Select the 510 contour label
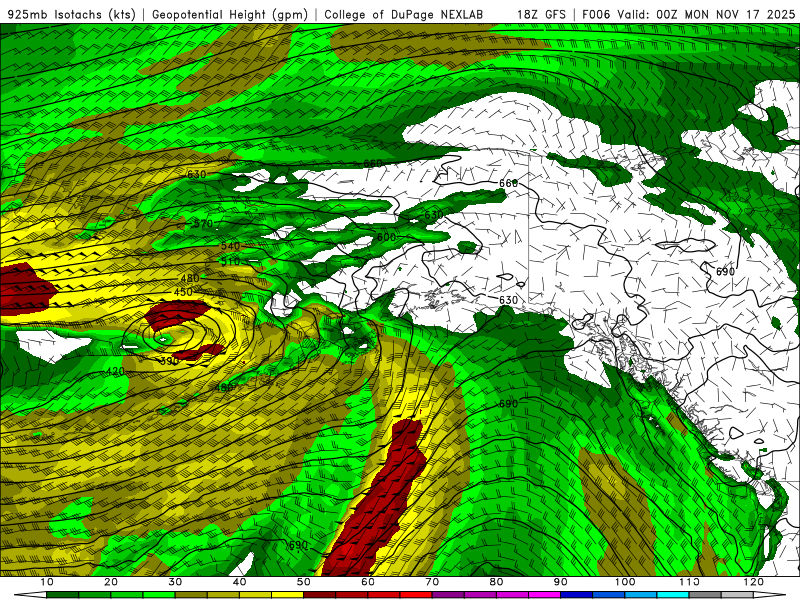The image size is (800, 600). point(230,262)
